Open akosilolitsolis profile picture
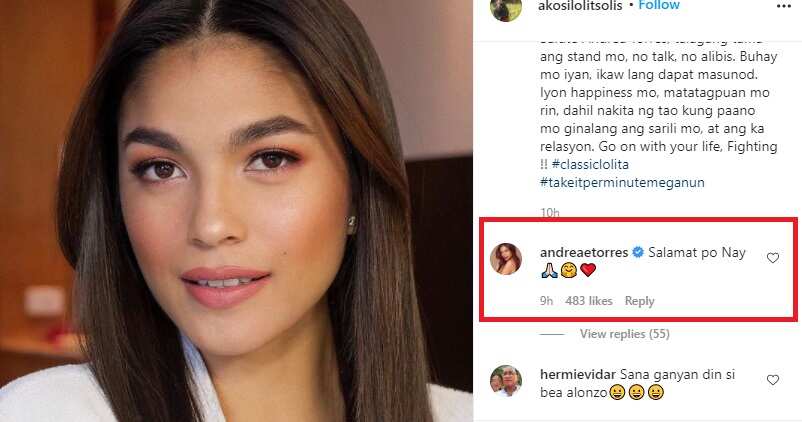This screenshot has width=802, height=422. (505, 9)
